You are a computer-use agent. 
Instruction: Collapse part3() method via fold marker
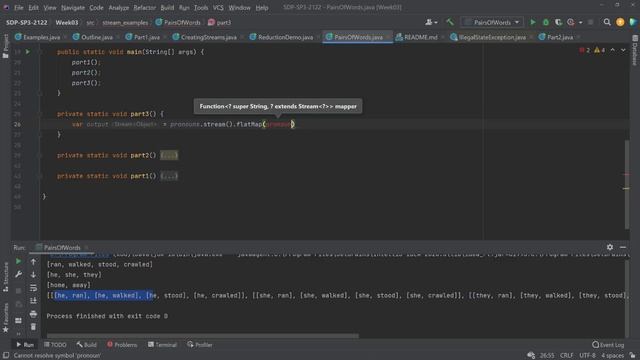tap(40, 114)
